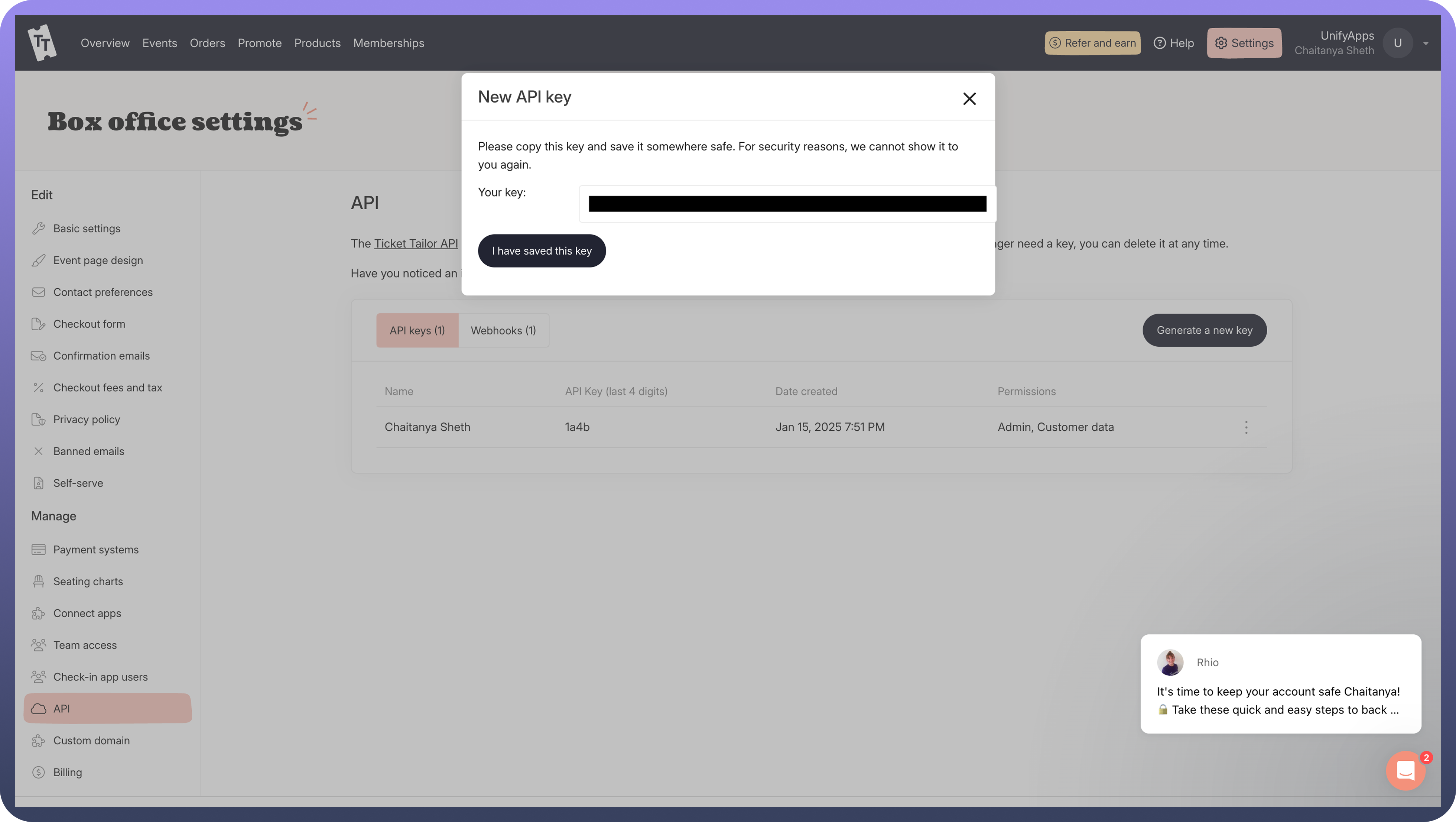
Task: Click the cloud icon beside API
Action: click(x=38, y=708)
